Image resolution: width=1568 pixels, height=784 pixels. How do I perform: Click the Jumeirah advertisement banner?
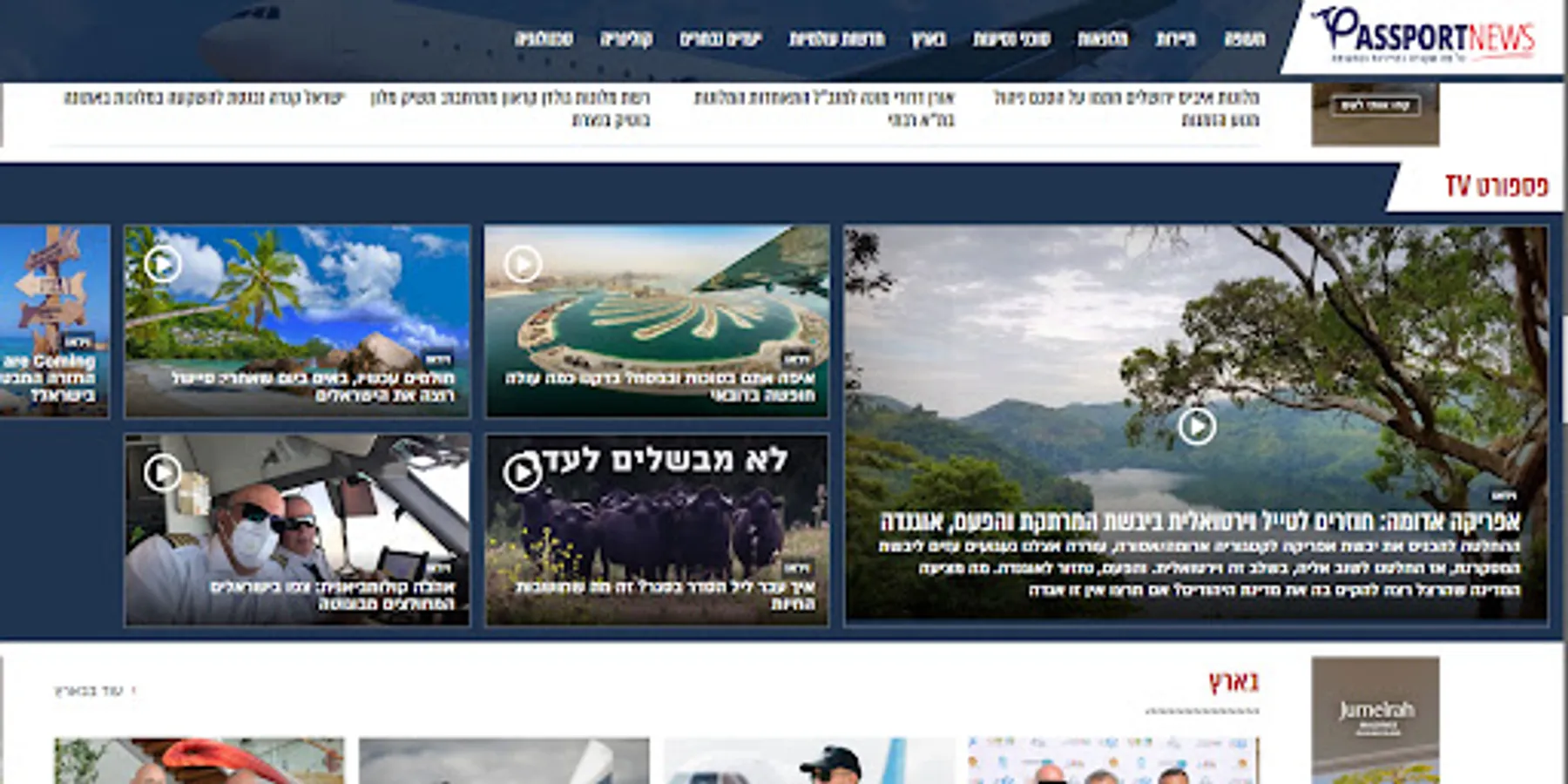[1375, 720]
